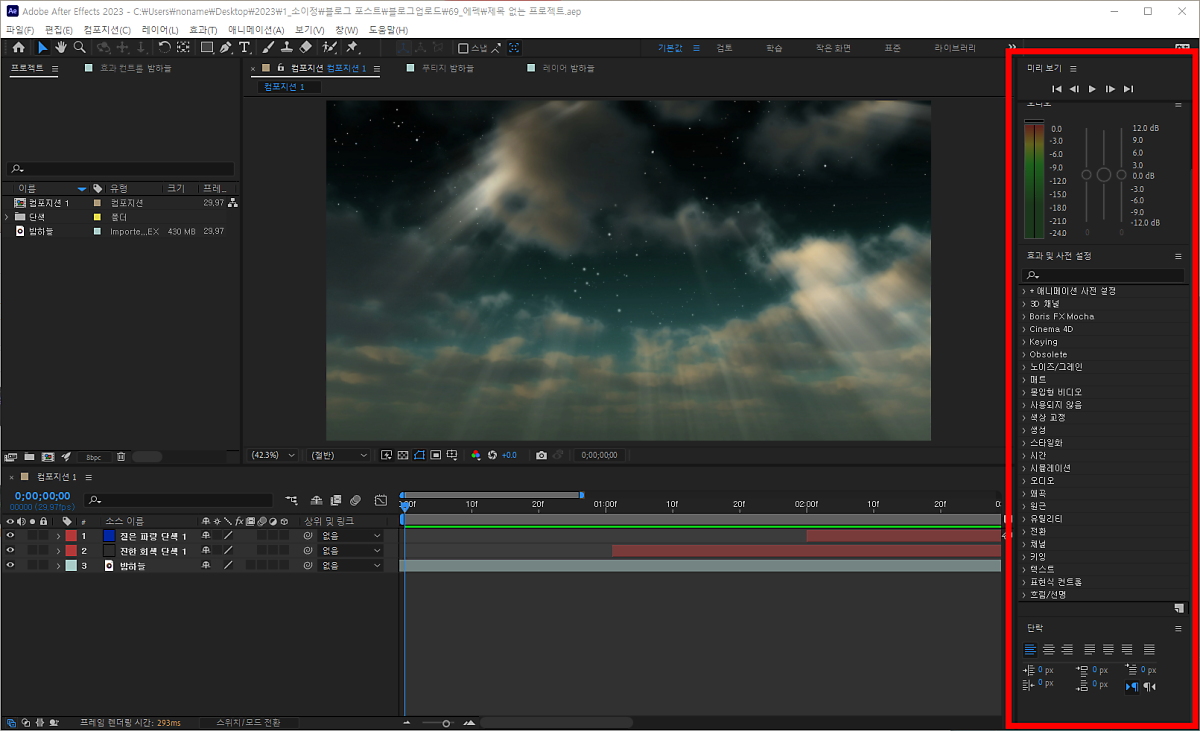The height and width of the screenshot is (731, 1200).
Task: Select the Zoom magnifier tool
Action: click(x=78, y=47)
